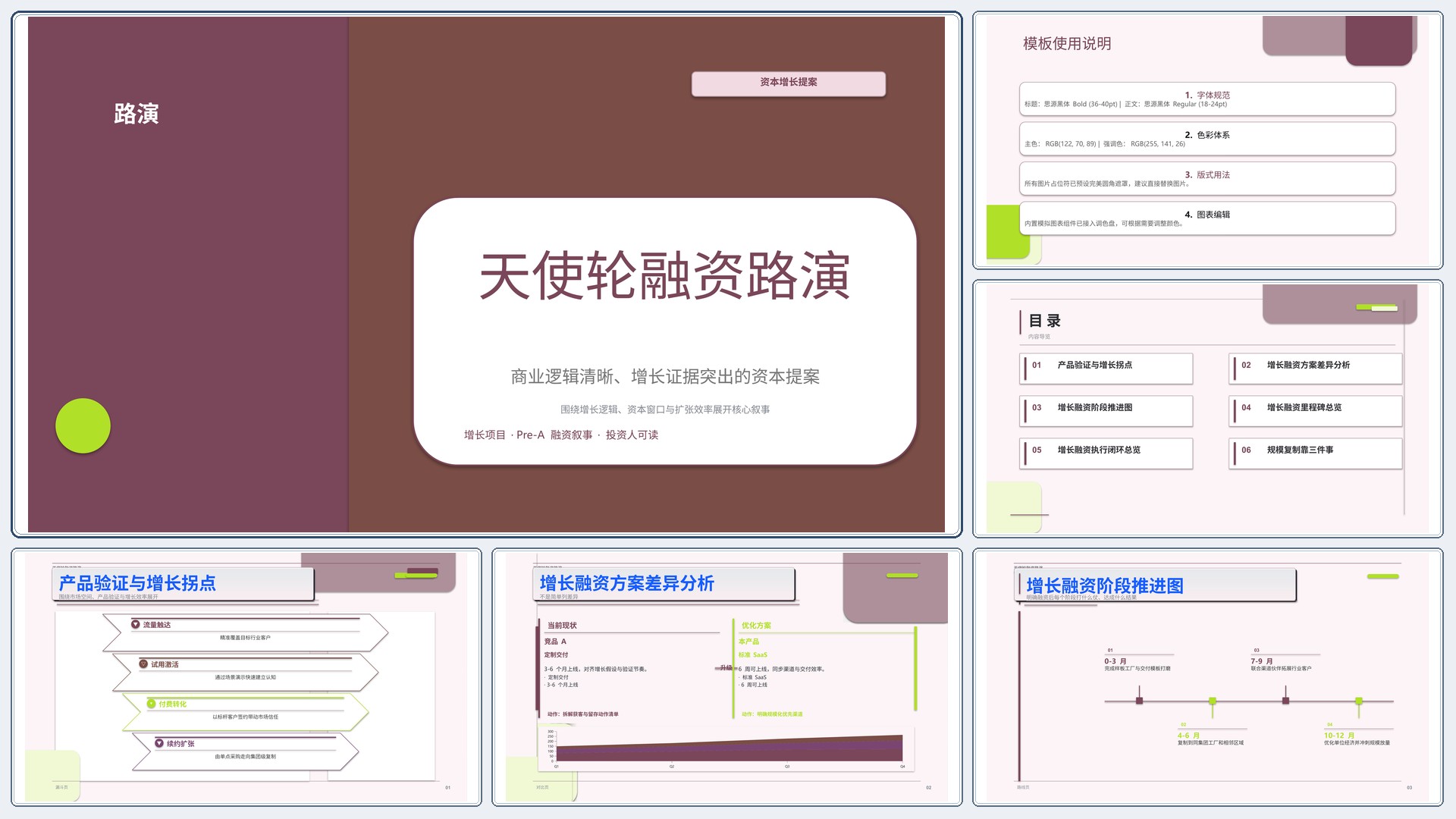Click the 优化方案 column heading
Viewport: 1456px width, 819px height.
coord(756,626)
